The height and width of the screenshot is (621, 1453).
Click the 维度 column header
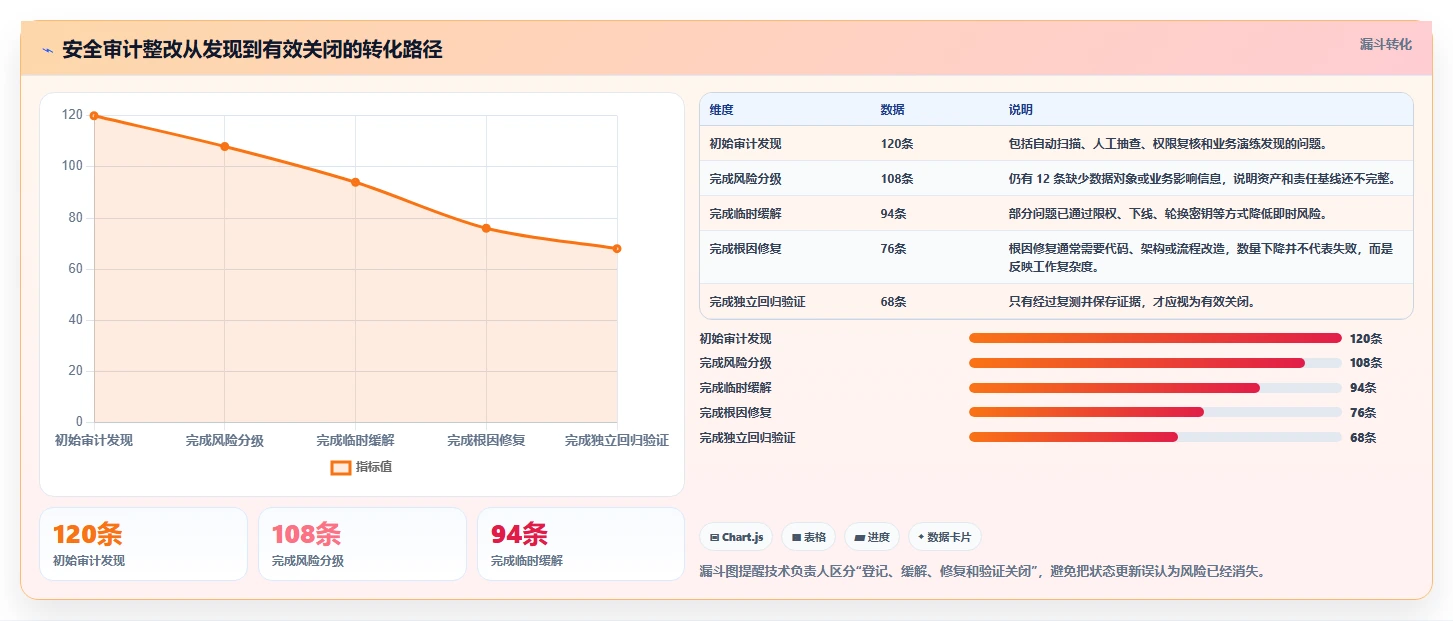coord(721,110)
